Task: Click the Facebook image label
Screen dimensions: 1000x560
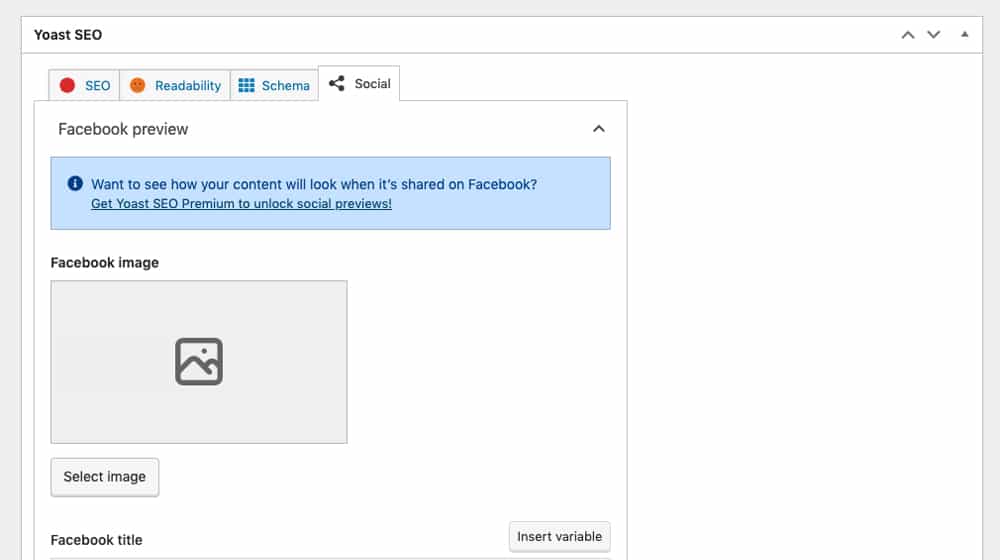Action: (x=105, y=263)
